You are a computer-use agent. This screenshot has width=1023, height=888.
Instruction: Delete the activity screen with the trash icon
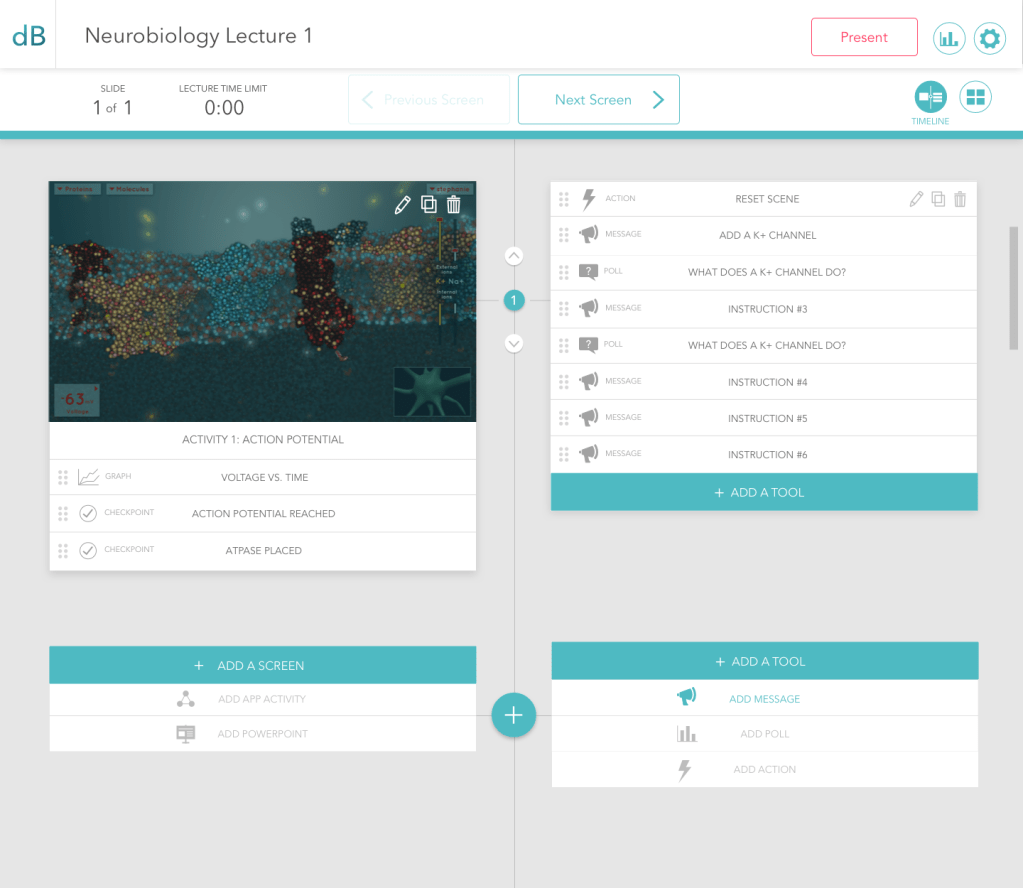[x=454, y=205]
